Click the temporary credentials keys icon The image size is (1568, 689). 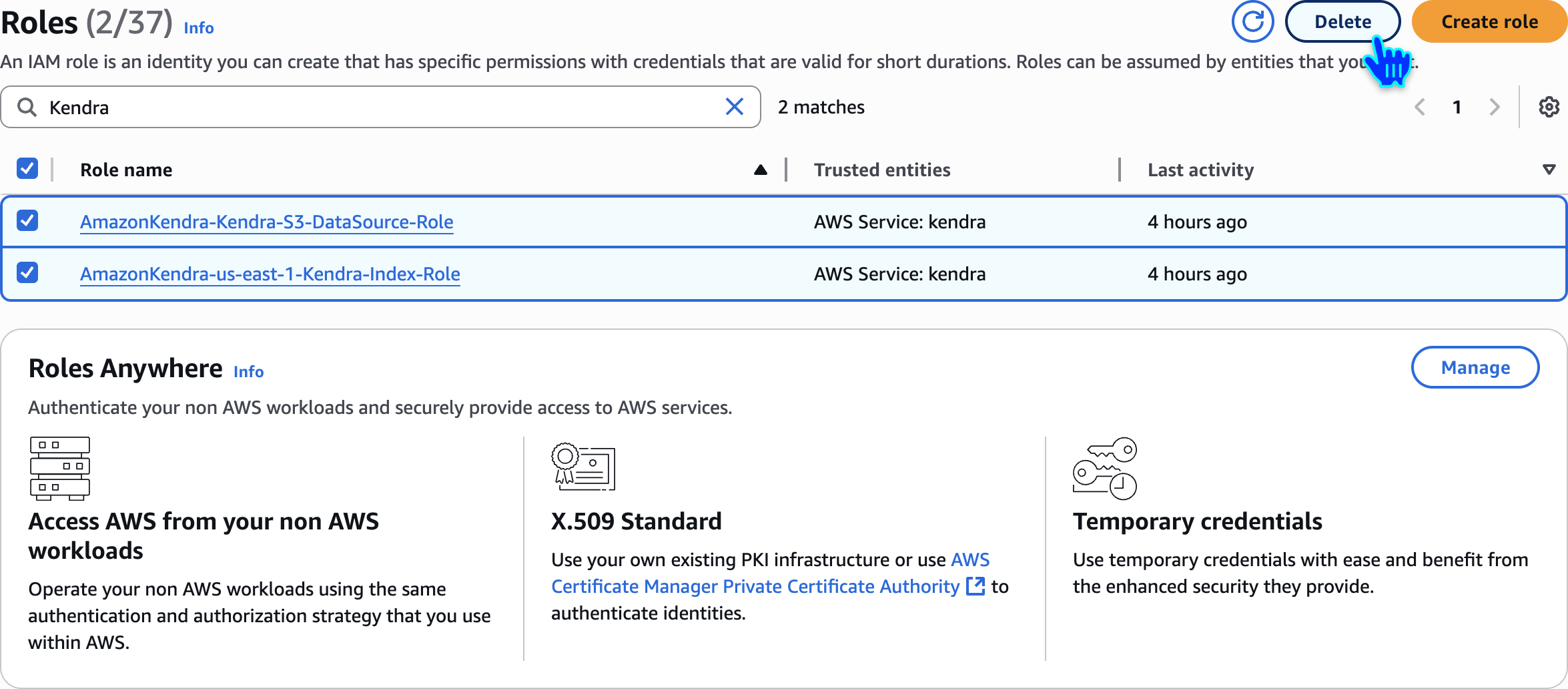(1105, 468)
